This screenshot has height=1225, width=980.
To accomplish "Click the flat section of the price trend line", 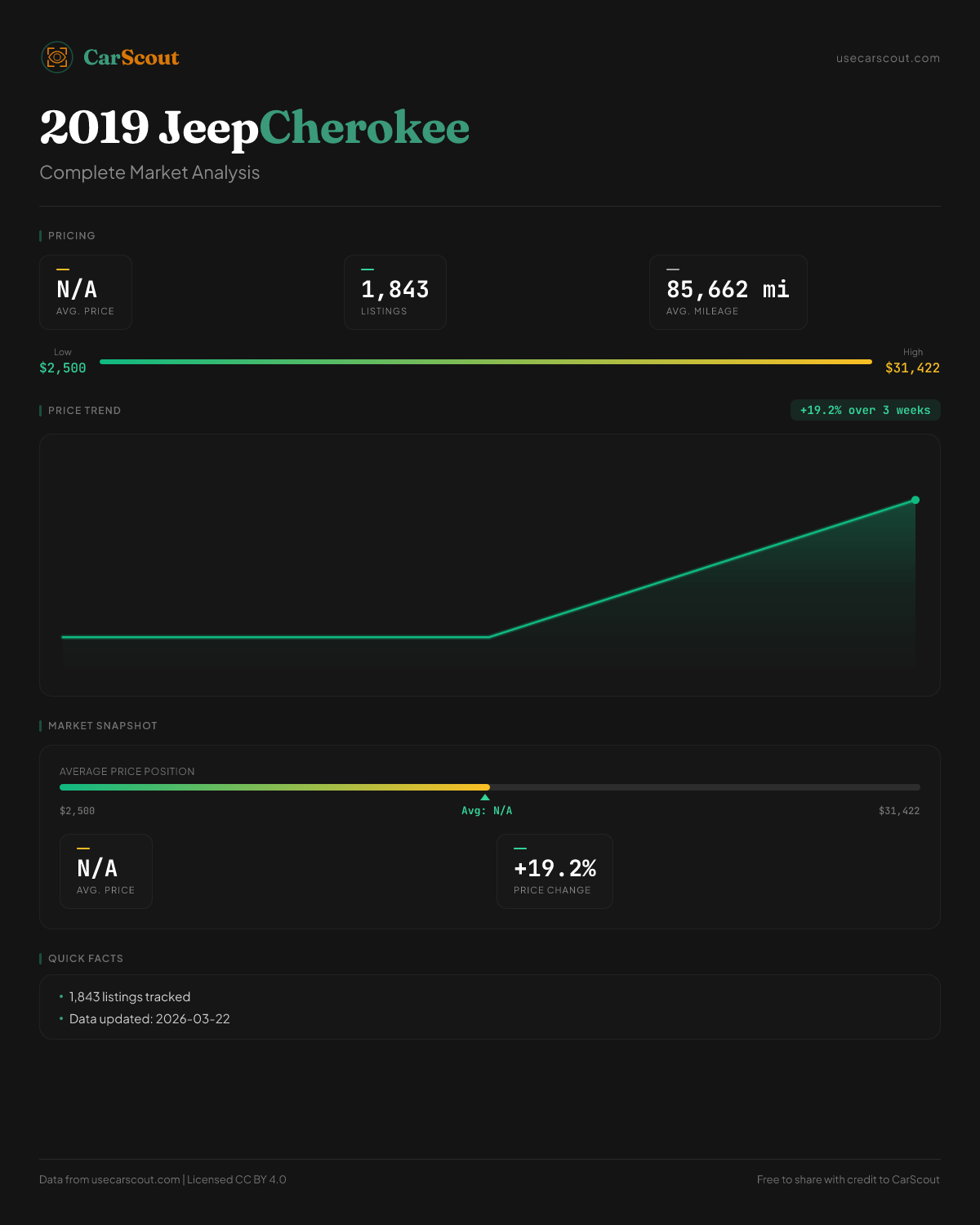I will tap(275, 636).
